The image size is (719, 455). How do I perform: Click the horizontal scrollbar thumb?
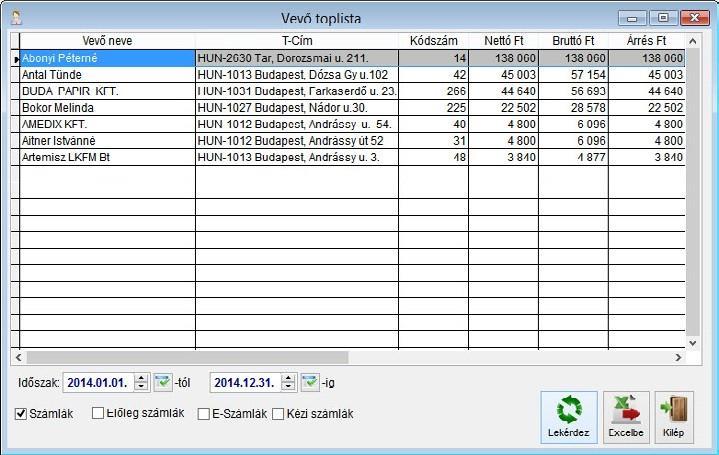tap(188, 357)
